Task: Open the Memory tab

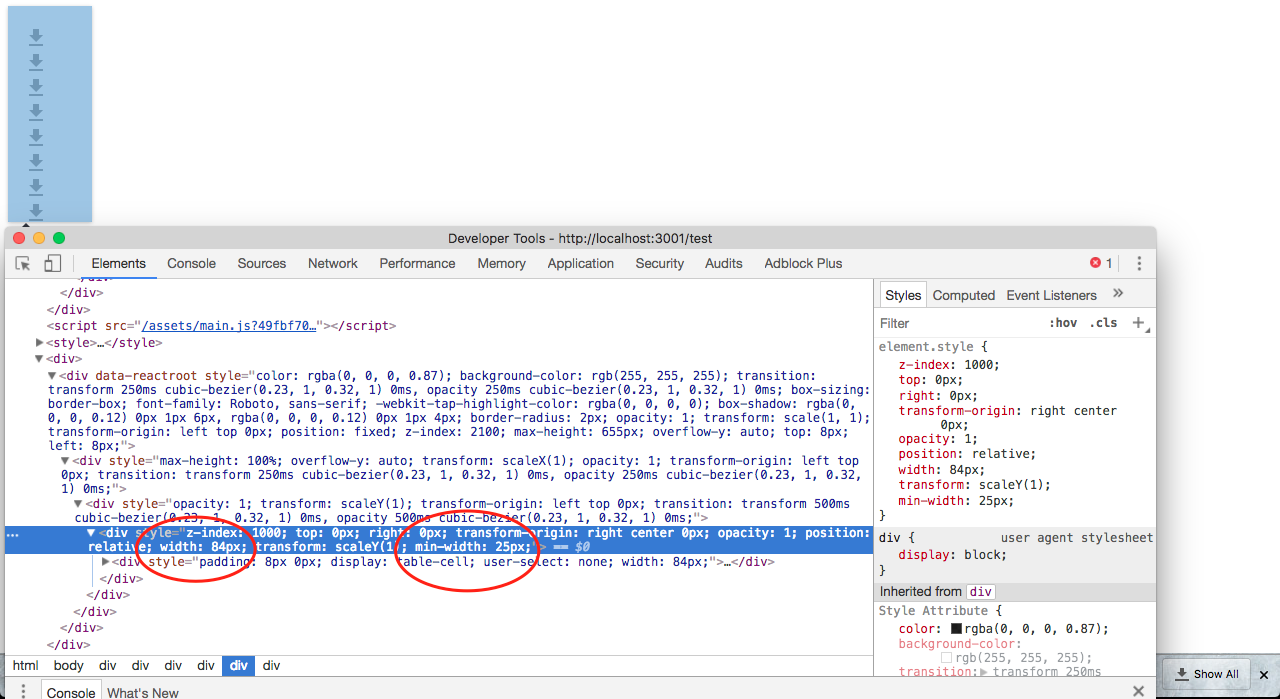Action: (501, 263)
